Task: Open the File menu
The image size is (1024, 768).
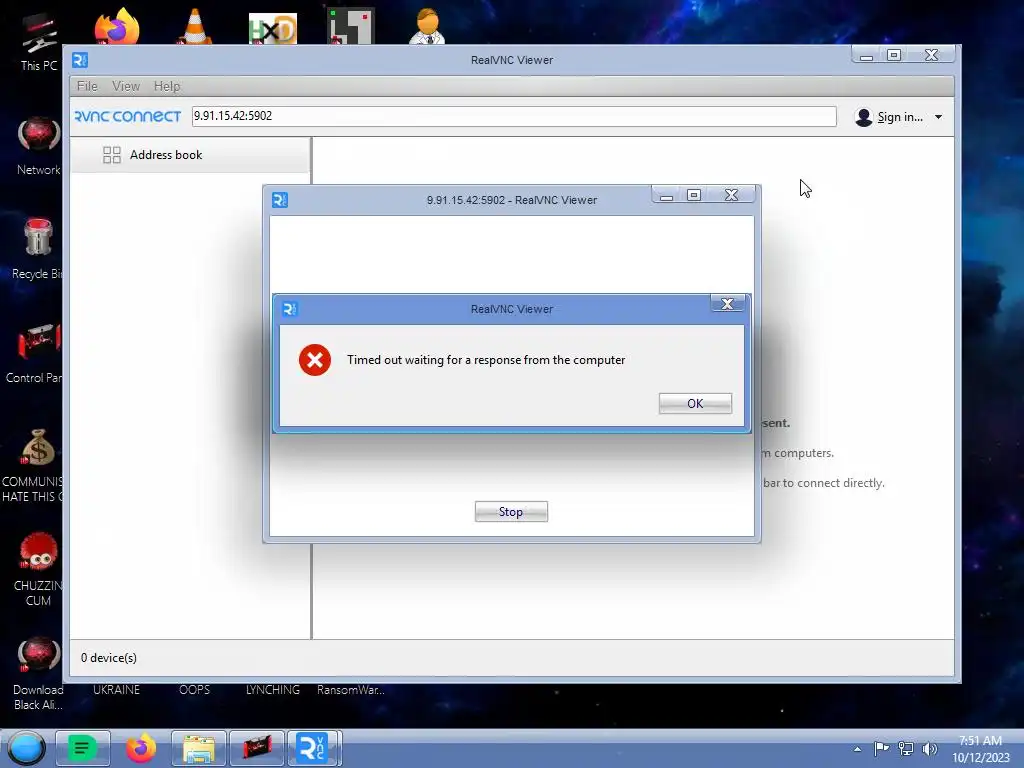Action: [87, 86]
